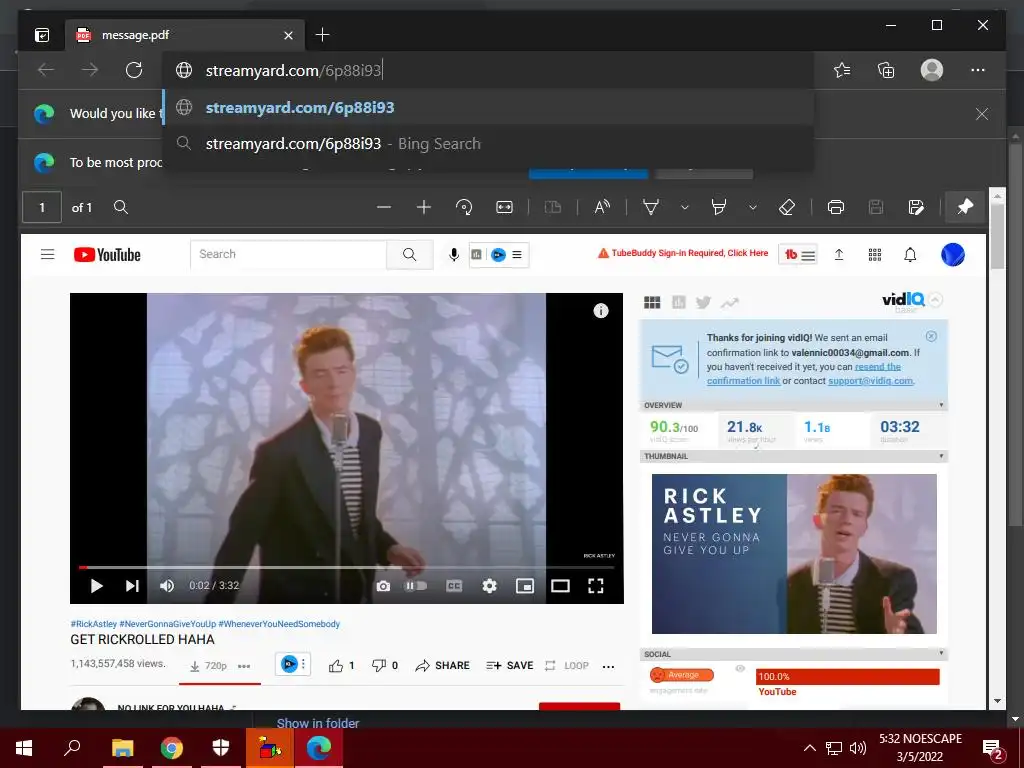Screen dimensions: 1024x768
Task: Open the Favorites star icon
Action: 842,70
